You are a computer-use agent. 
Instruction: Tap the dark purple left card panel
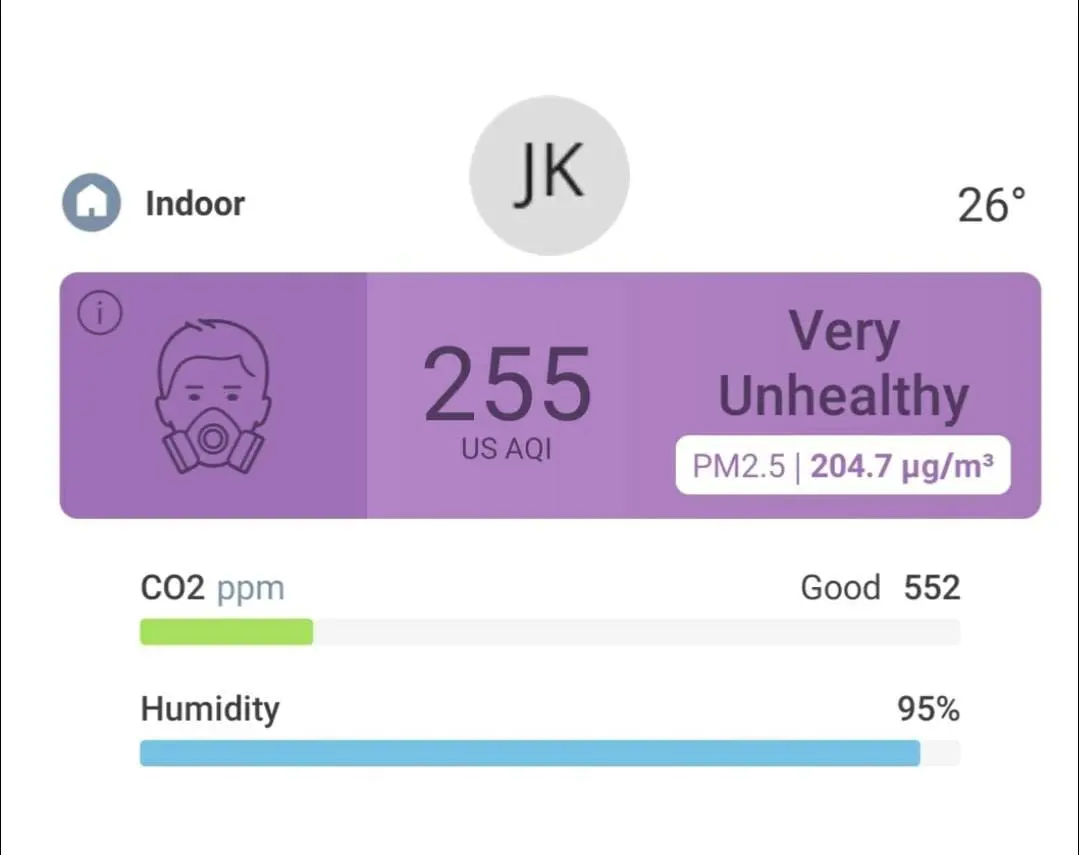pyautogui.click(x=213, y=395)
